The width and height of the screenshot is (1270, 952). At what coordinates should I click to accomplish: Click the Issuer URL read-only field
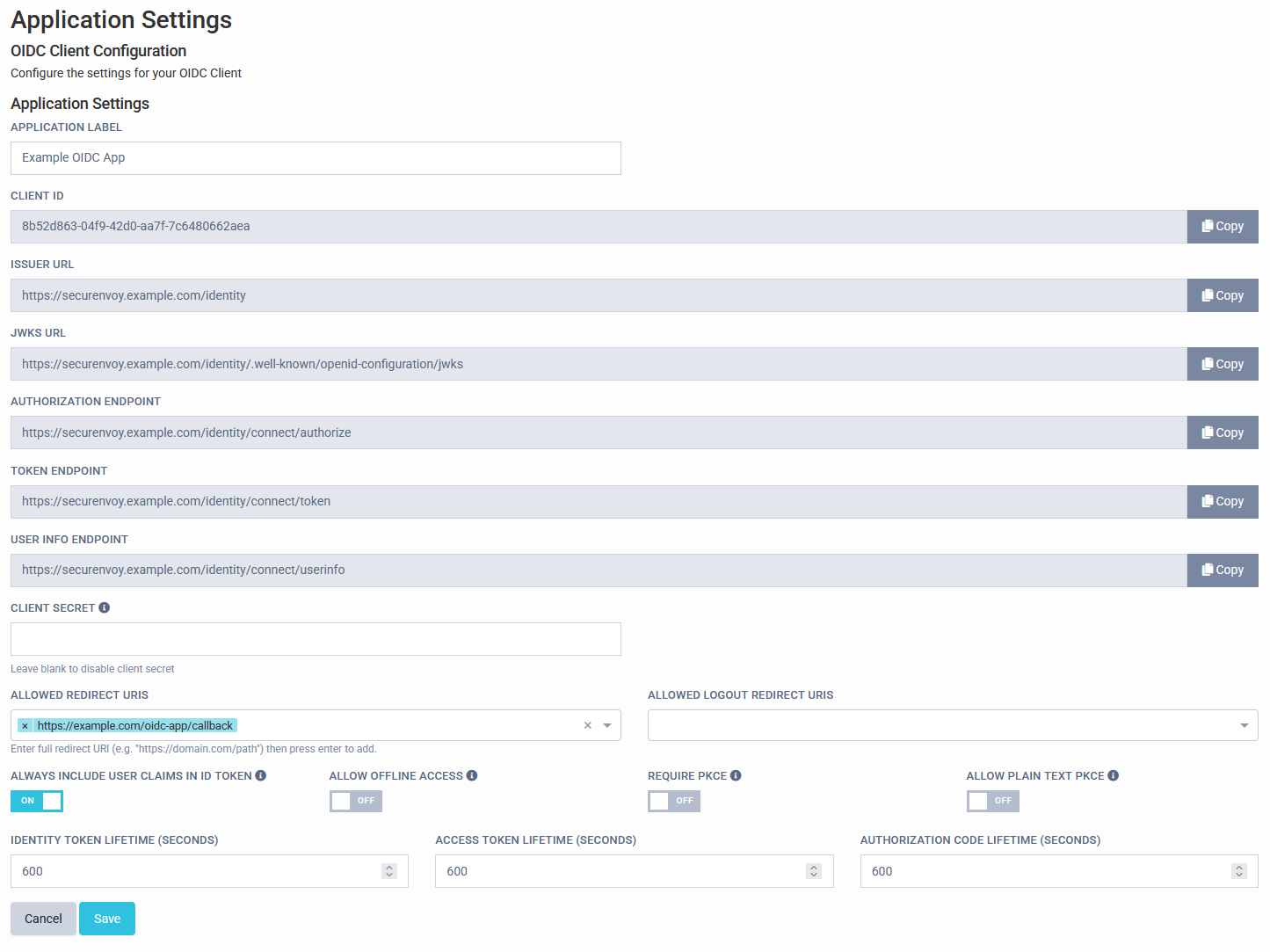599,295
